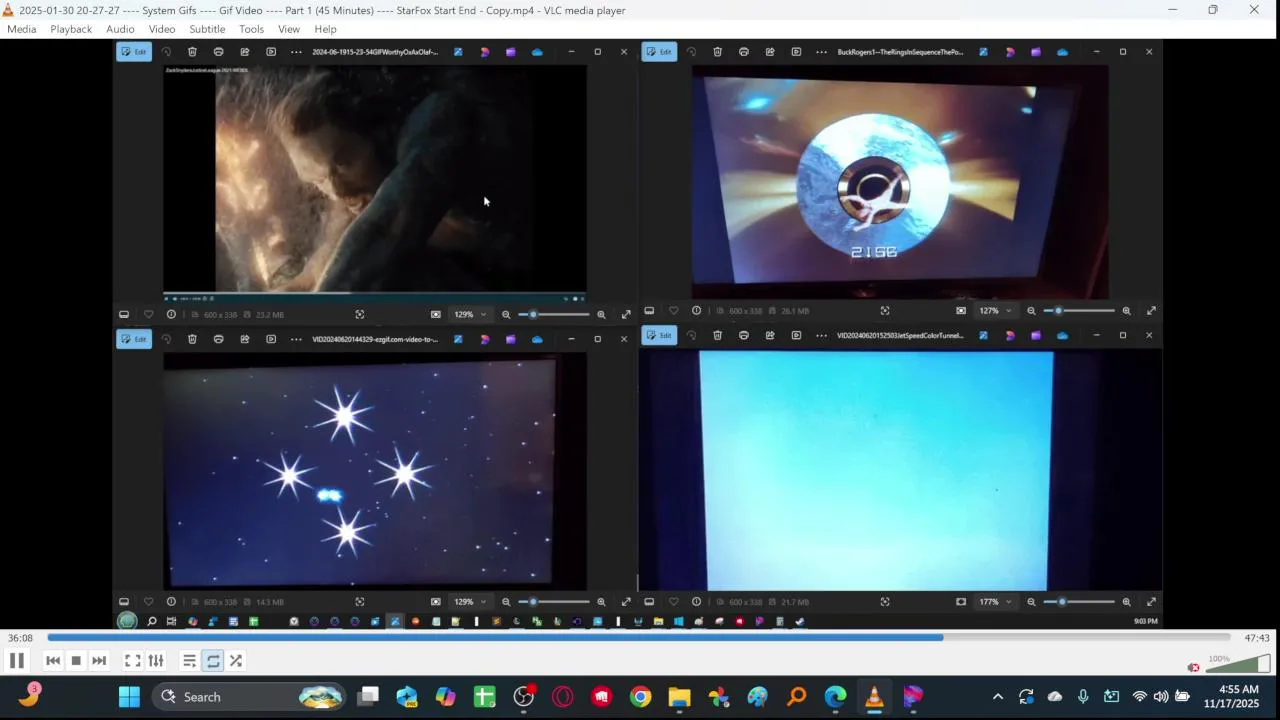Pause the VLC video playback
Screen dimensions: 1280x720
(16, 661)
